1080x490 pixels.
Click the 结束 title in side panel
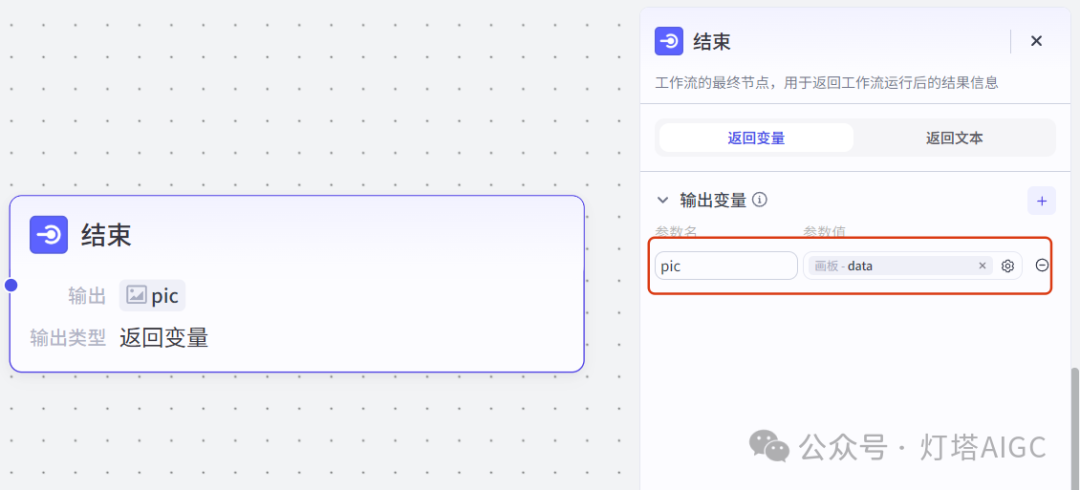click(712, 42)
